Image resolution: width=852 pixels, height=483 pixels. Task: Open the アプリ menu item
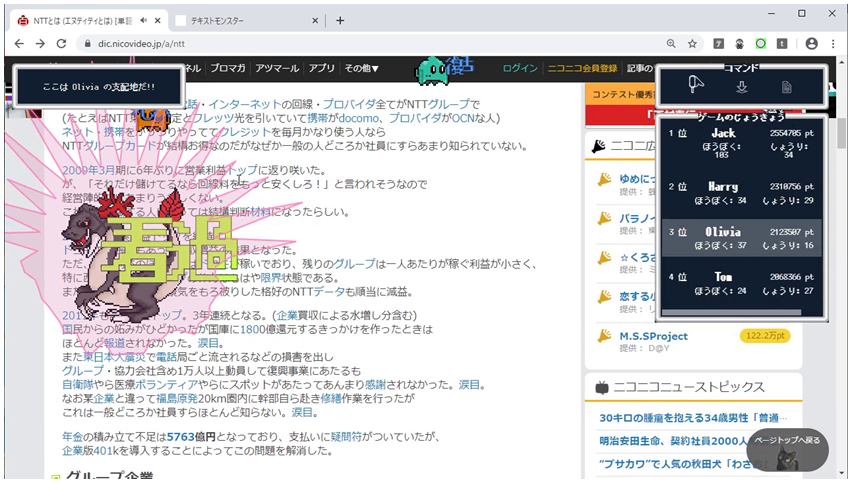[322, 68]
